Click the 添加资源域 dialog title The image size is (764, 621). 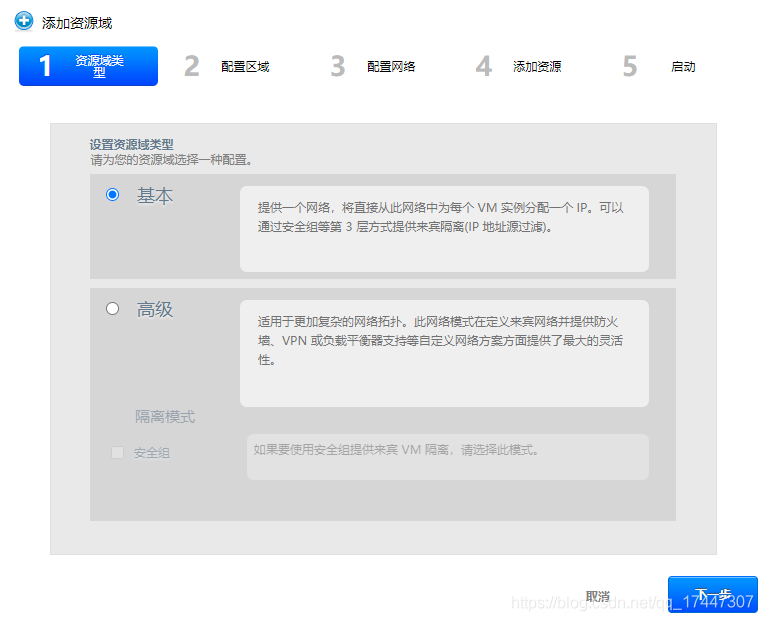point(77,23)
